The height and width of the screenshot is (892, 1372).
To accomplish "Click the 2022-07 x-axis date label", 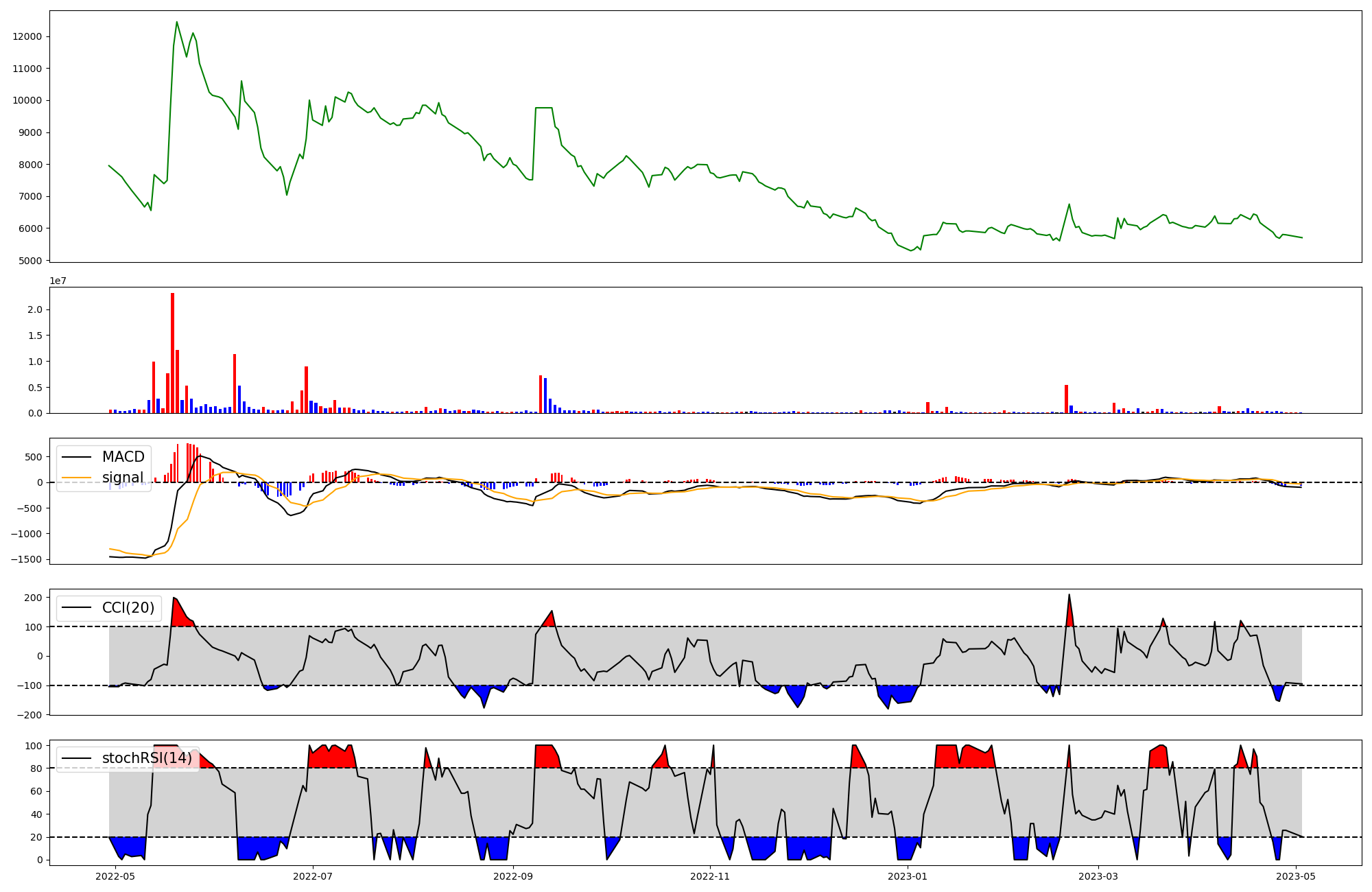I will pyautogui.click(x=313, y=876).
